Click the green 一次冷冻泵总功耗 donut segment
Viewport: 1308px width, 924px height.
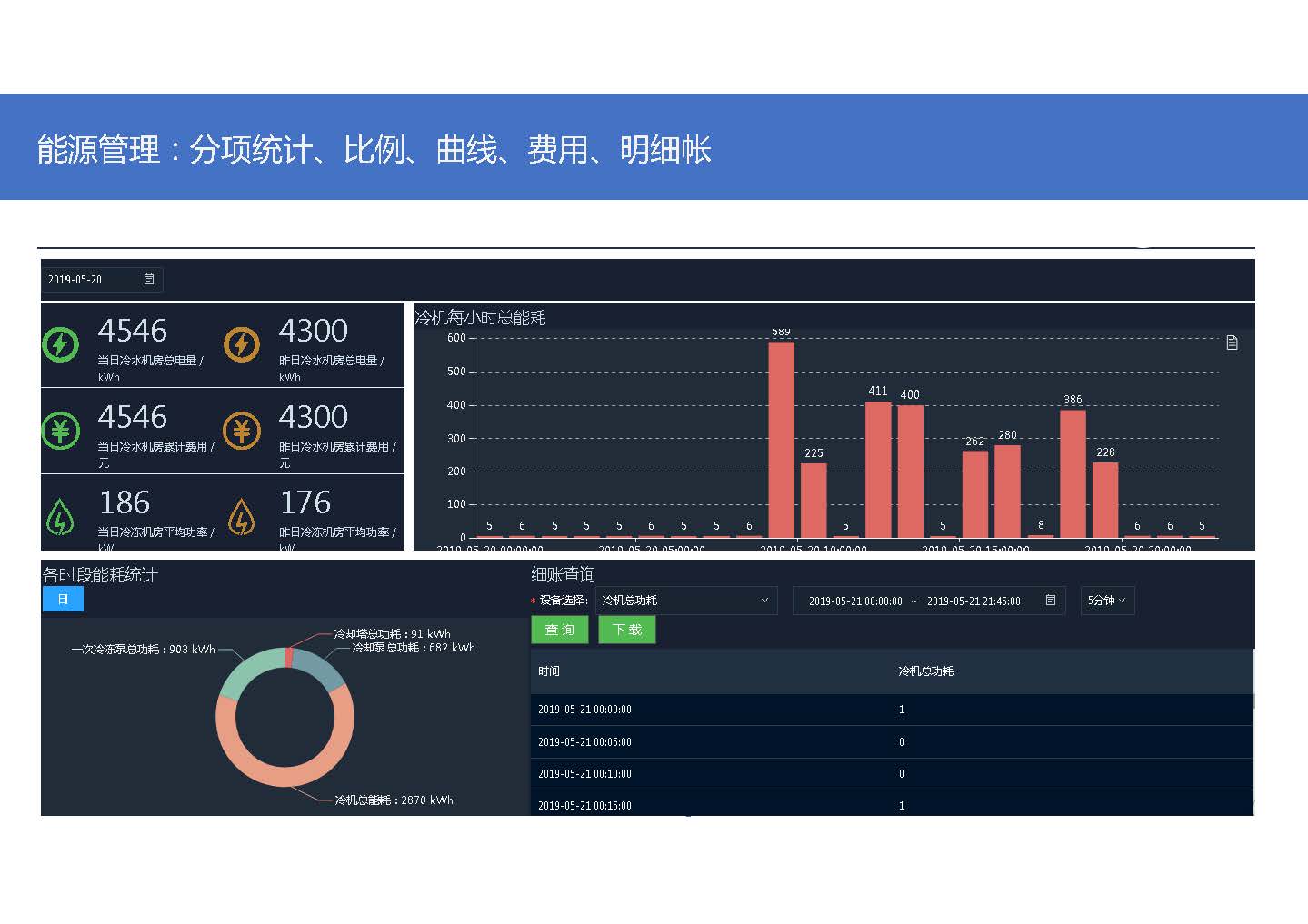[x=244, y=672]
